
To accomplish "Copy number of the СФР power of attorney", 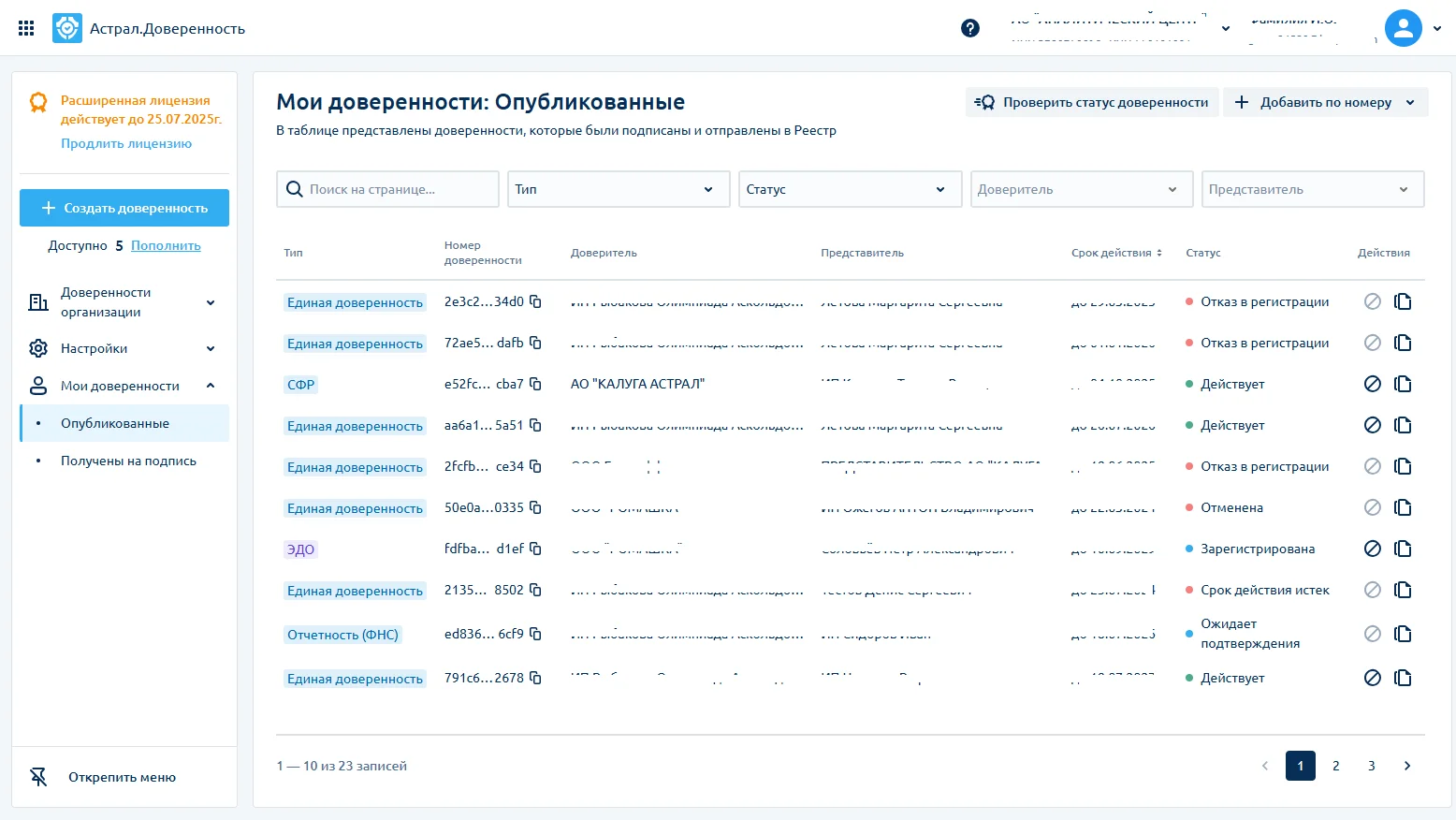I will [535, 384].
